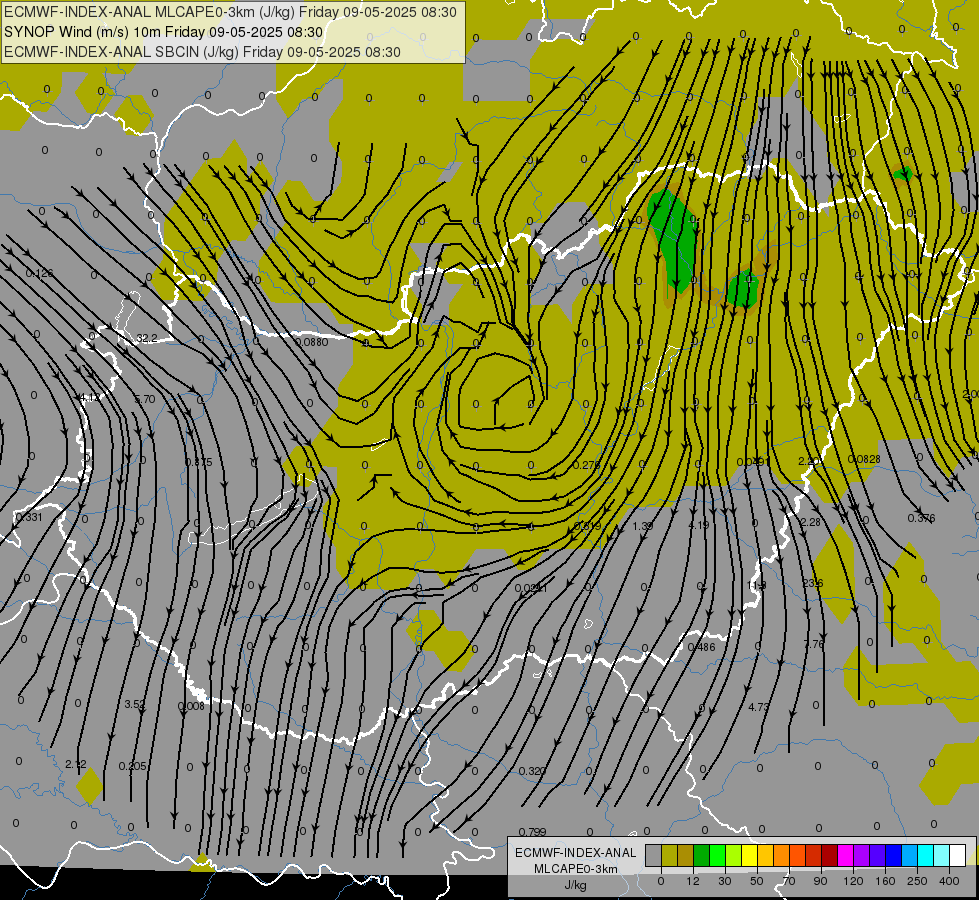
Task: Pick the white swatch at the legend end
Action: pos(957,855)
